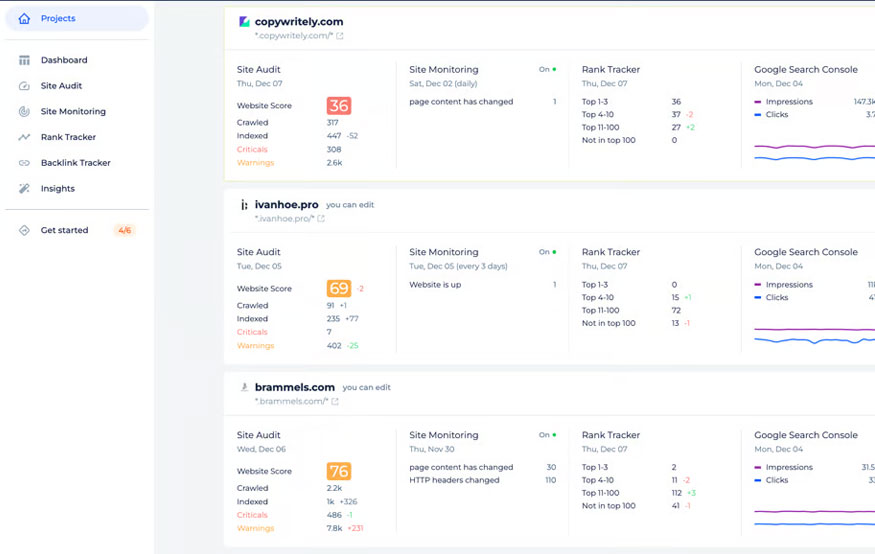The width and height of the screenshot is (875, 554).
Task: Click the Backlink Tracker link icon
Action: 24,163
